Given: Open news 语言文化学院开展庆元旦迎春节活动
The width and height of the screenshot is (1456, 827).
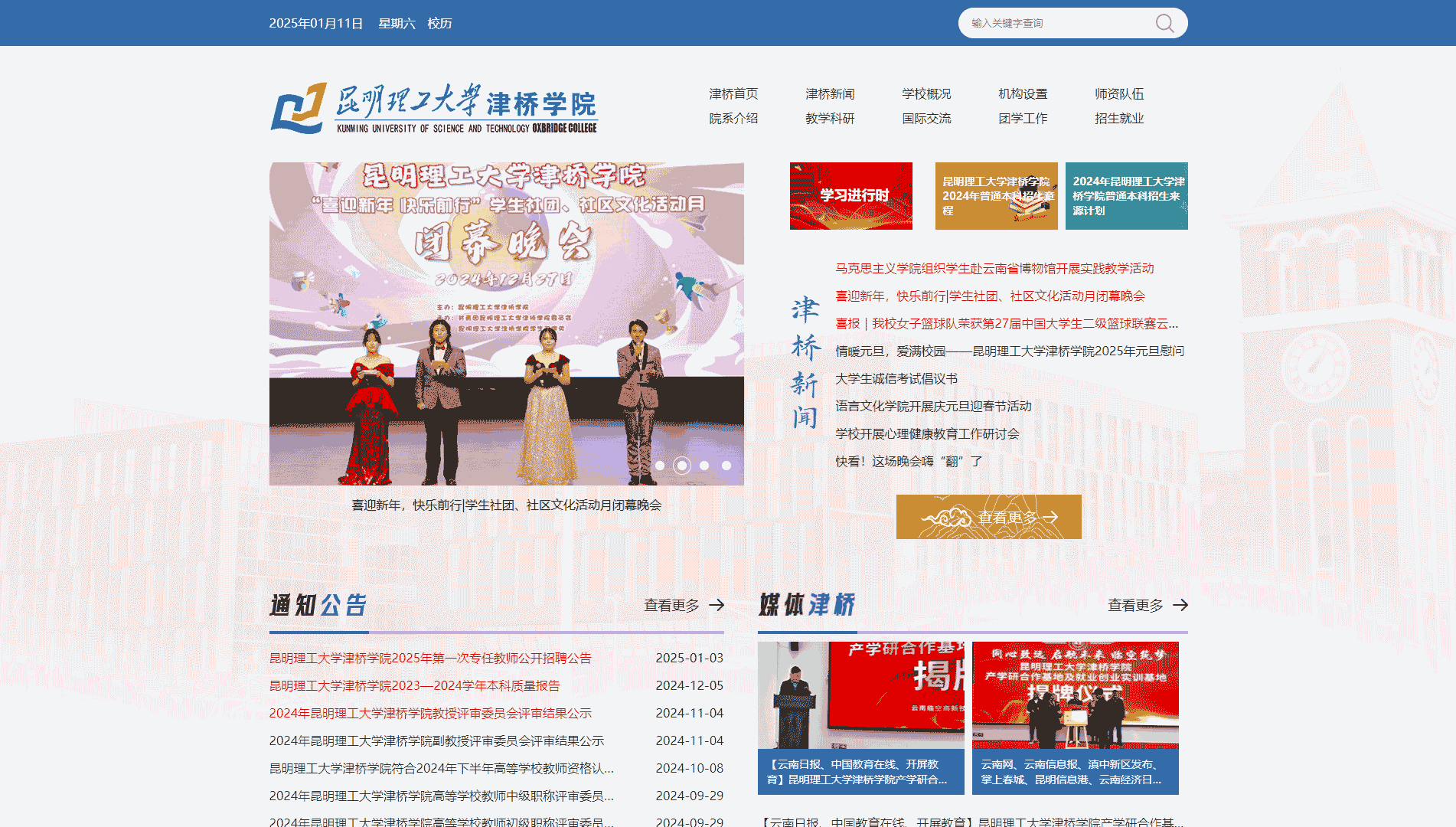Looking at the screenshot, I should pyautogui.click(x=933, y=407).
